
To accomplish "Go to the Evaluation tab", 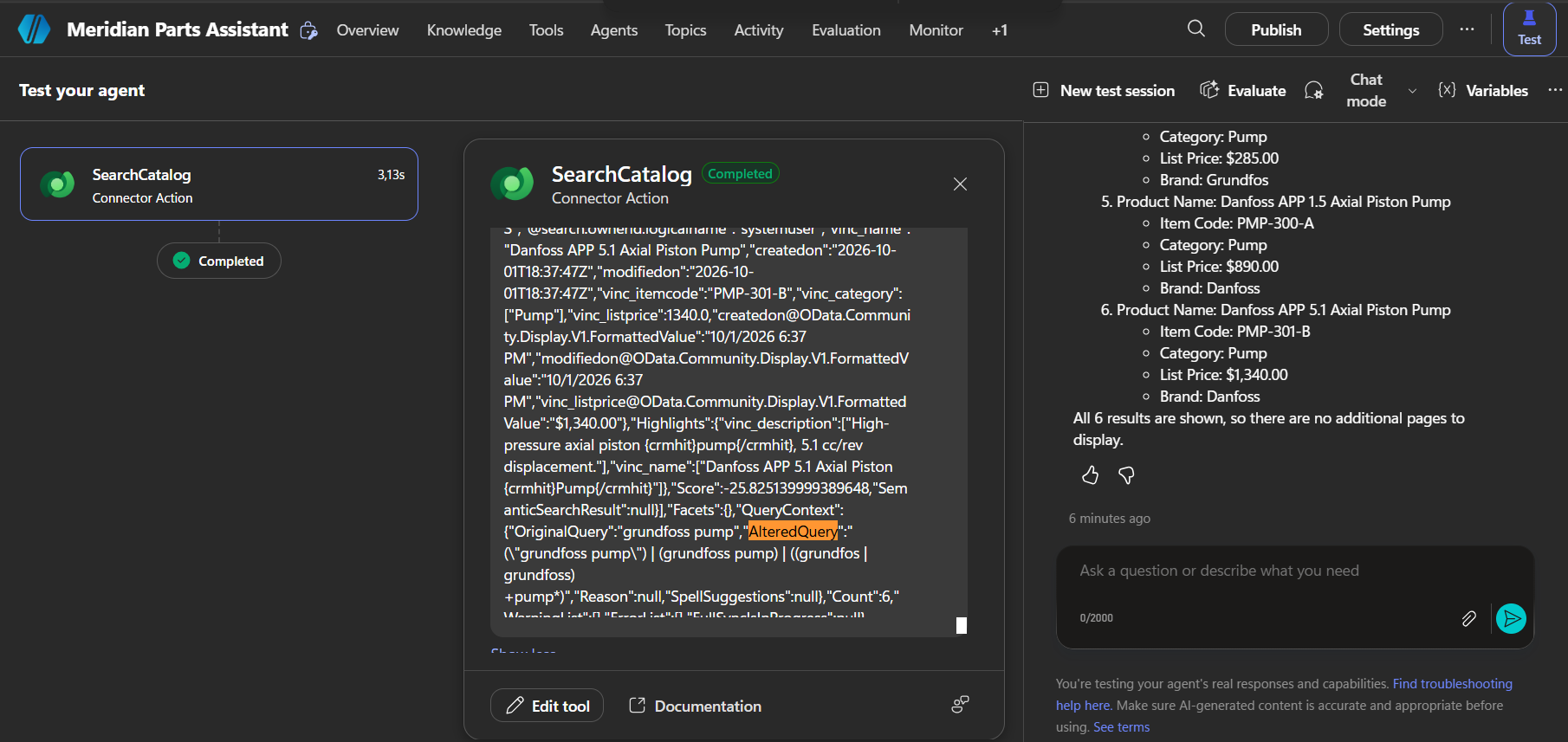I will coord(846,30).
